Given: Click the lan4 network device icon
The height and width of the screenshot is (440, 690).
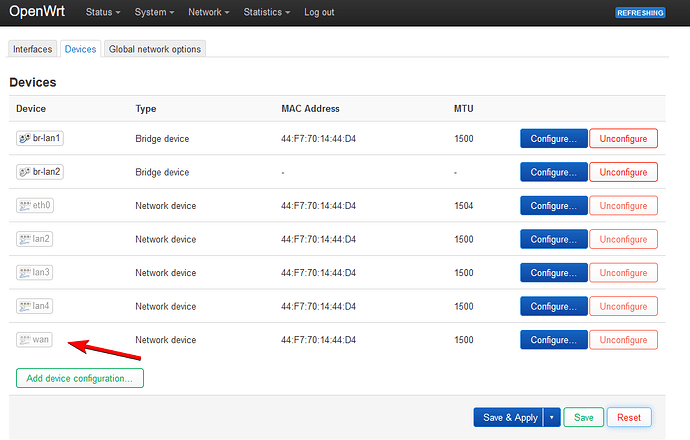Looking at the screenshot, I should point(25,306).
